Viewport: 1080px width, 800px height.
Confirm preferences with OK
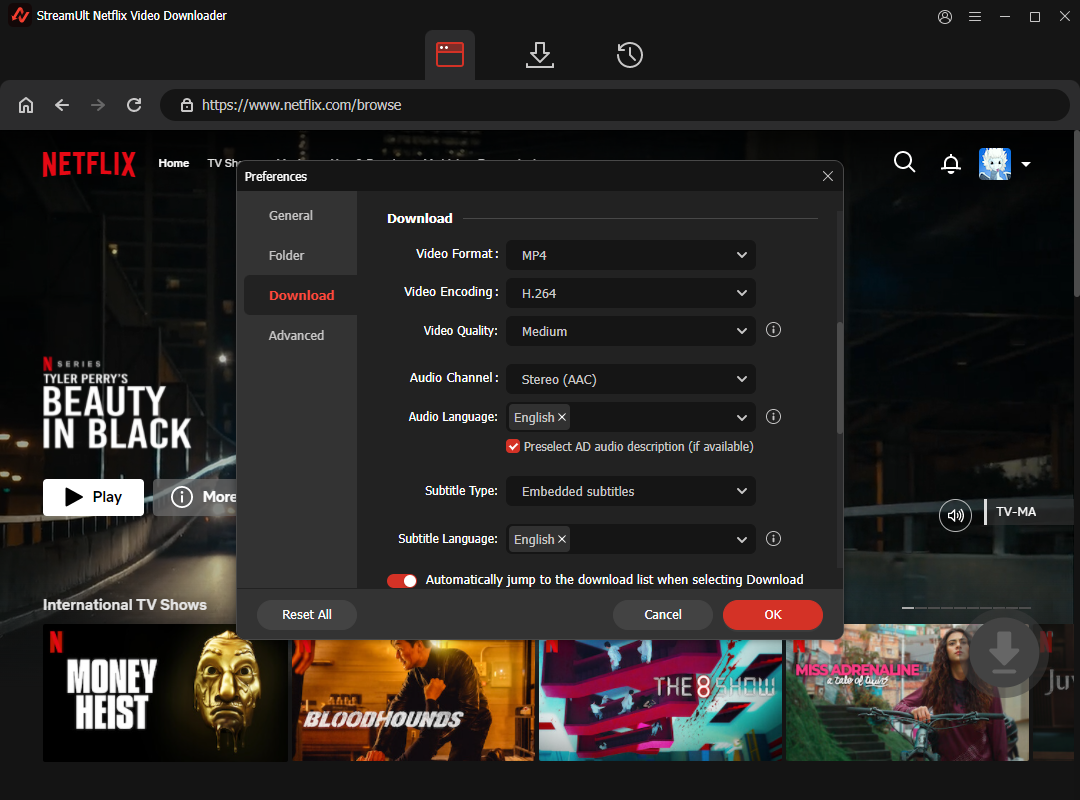(773, 615)
